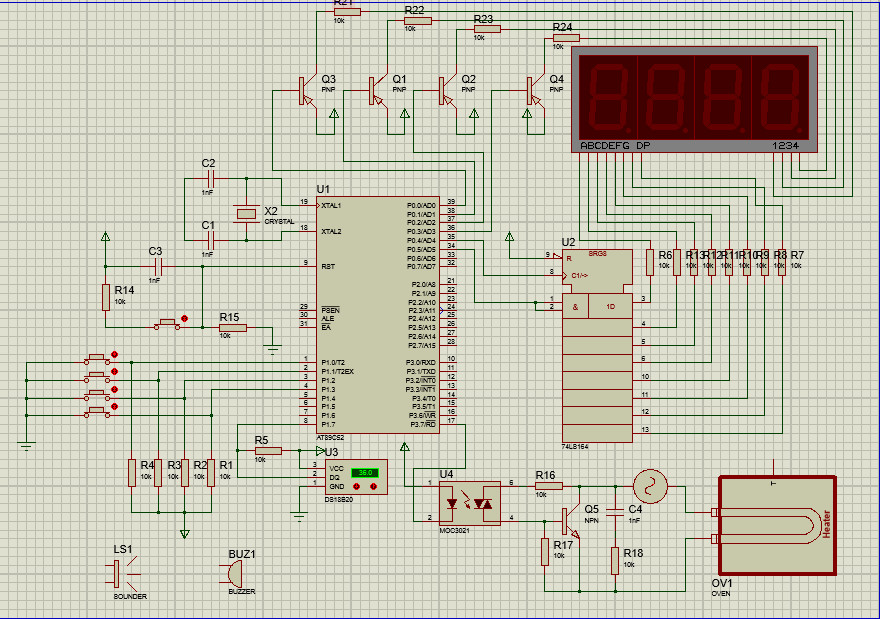Click the power terminal arrow above R14
The width and height of the screenshot is (880, 619).
tap(106, 237)
